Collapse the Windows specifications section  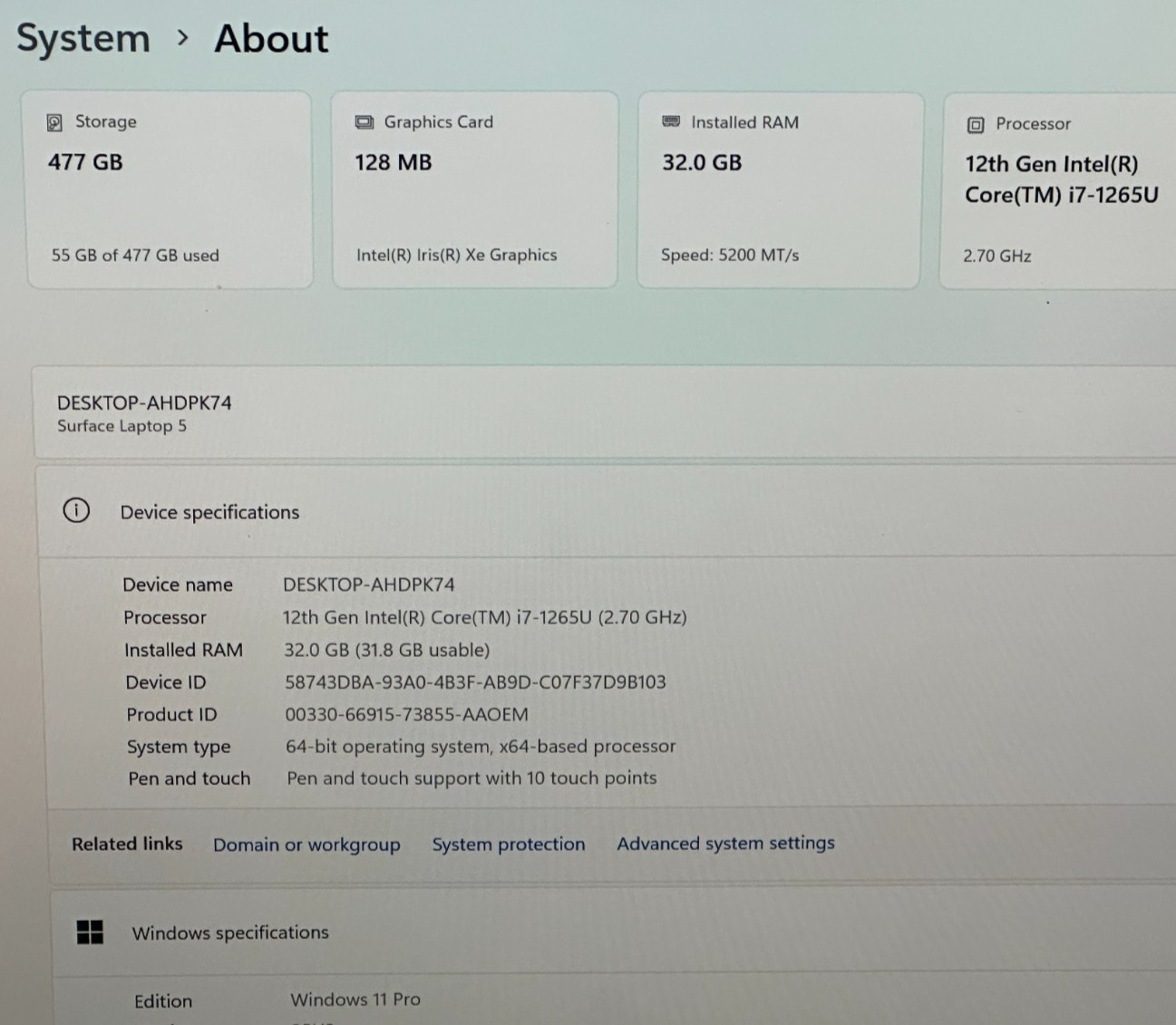tap(613, 932)
